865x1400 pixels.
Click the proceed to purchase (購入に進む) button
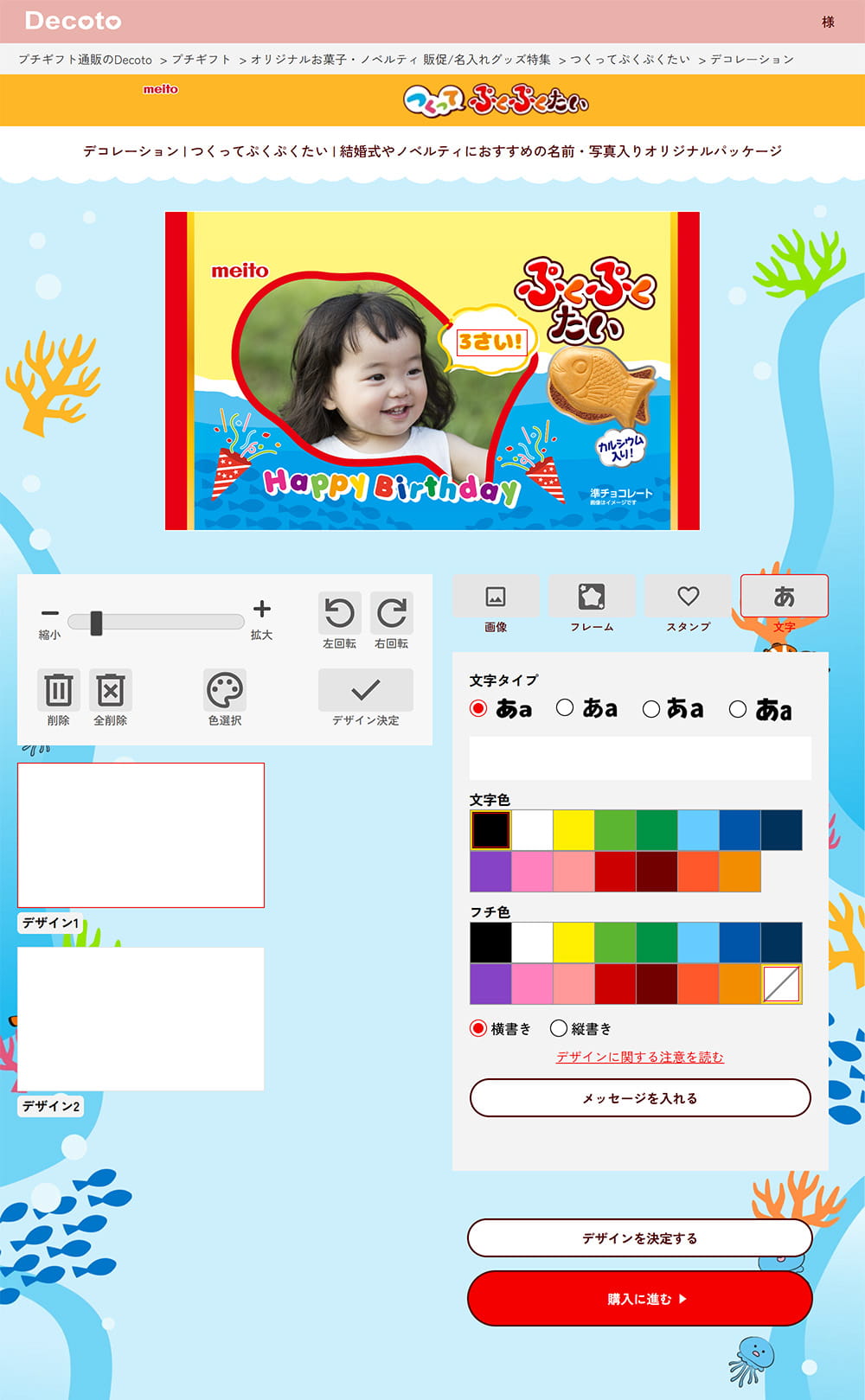coord(640,1298)
